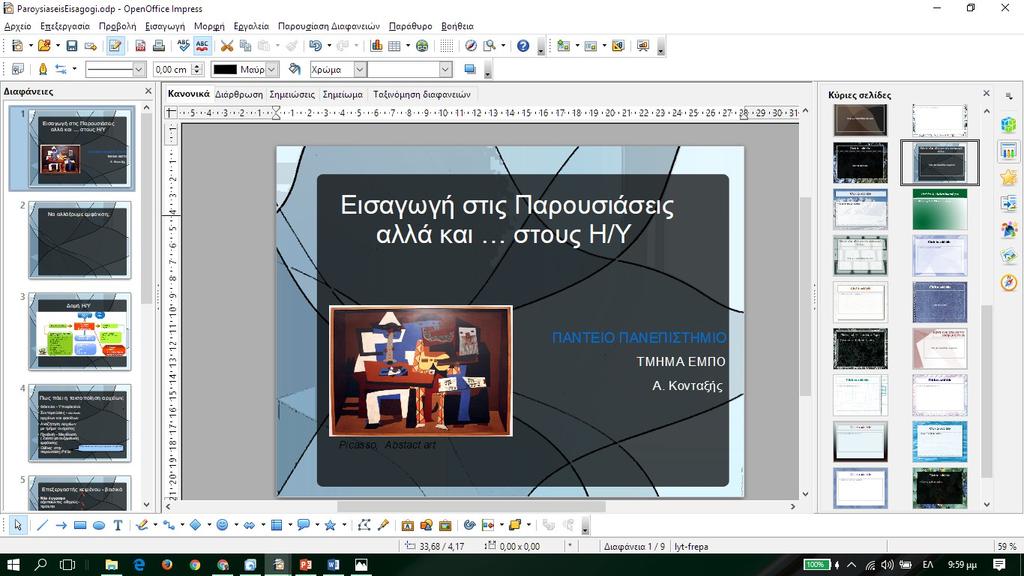The width and height of the screenshot is (1024, 576).
Task: Increase line width with the stepper
Action: [x=197, y=66]
